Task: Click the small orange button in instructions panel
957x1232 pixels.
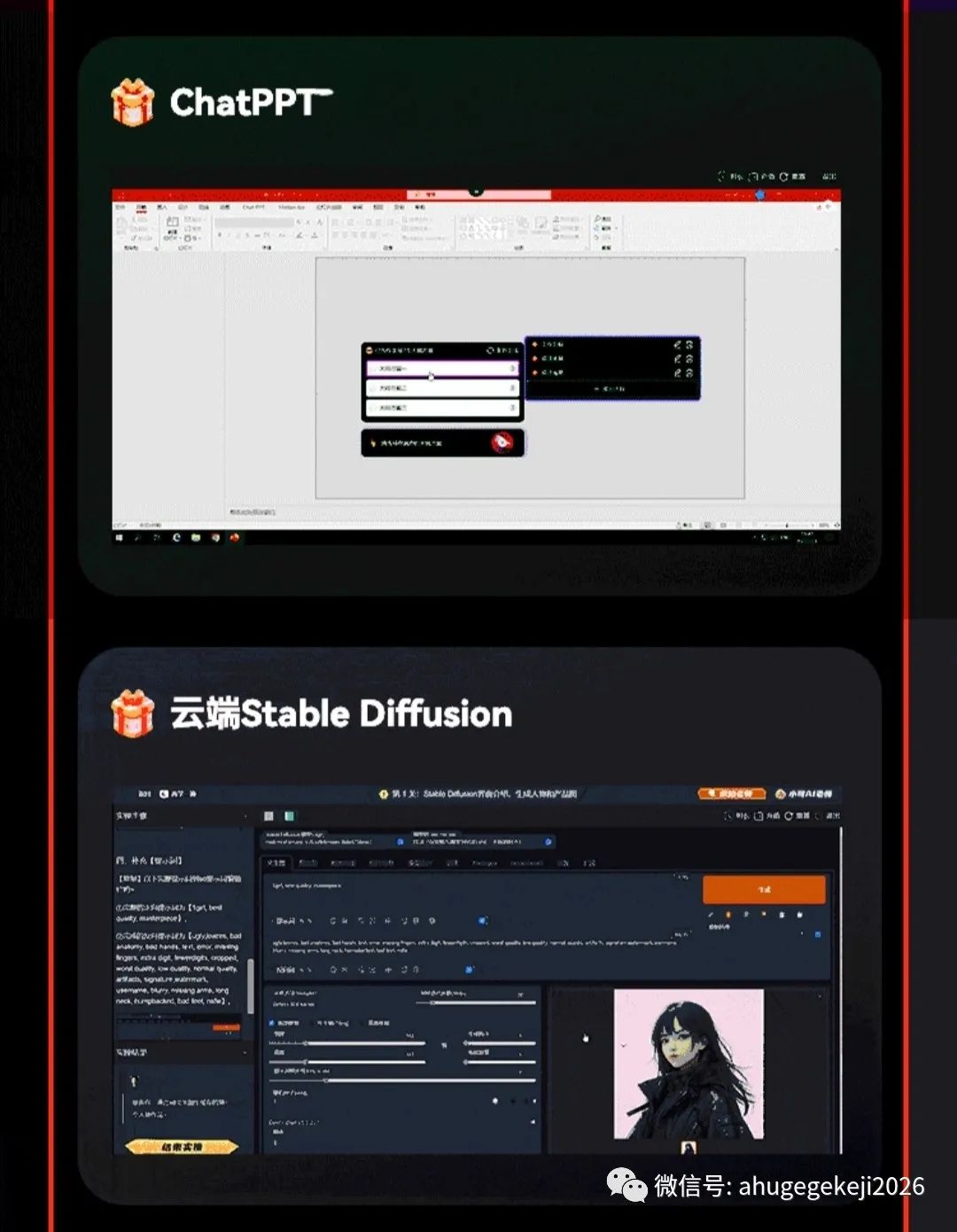Action: tap(227, 1027)
